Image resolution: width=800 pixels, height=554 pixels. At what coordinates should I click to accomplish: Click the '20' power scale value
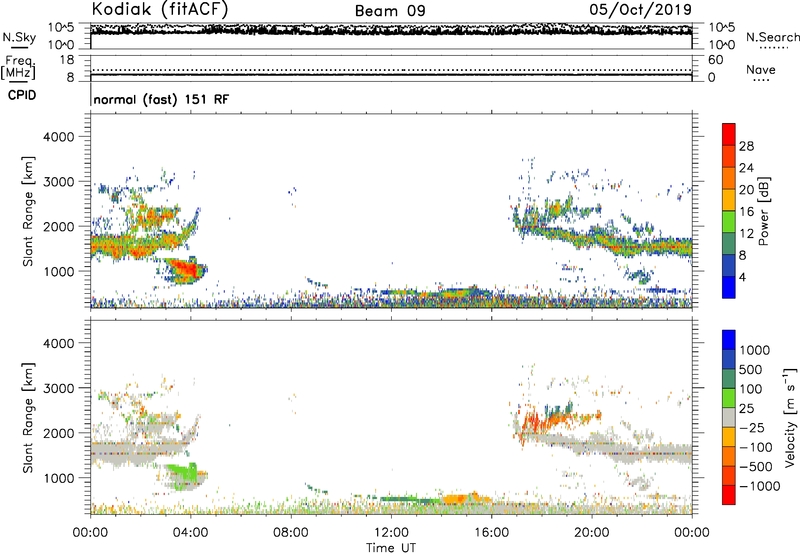[x=746, y=190]
